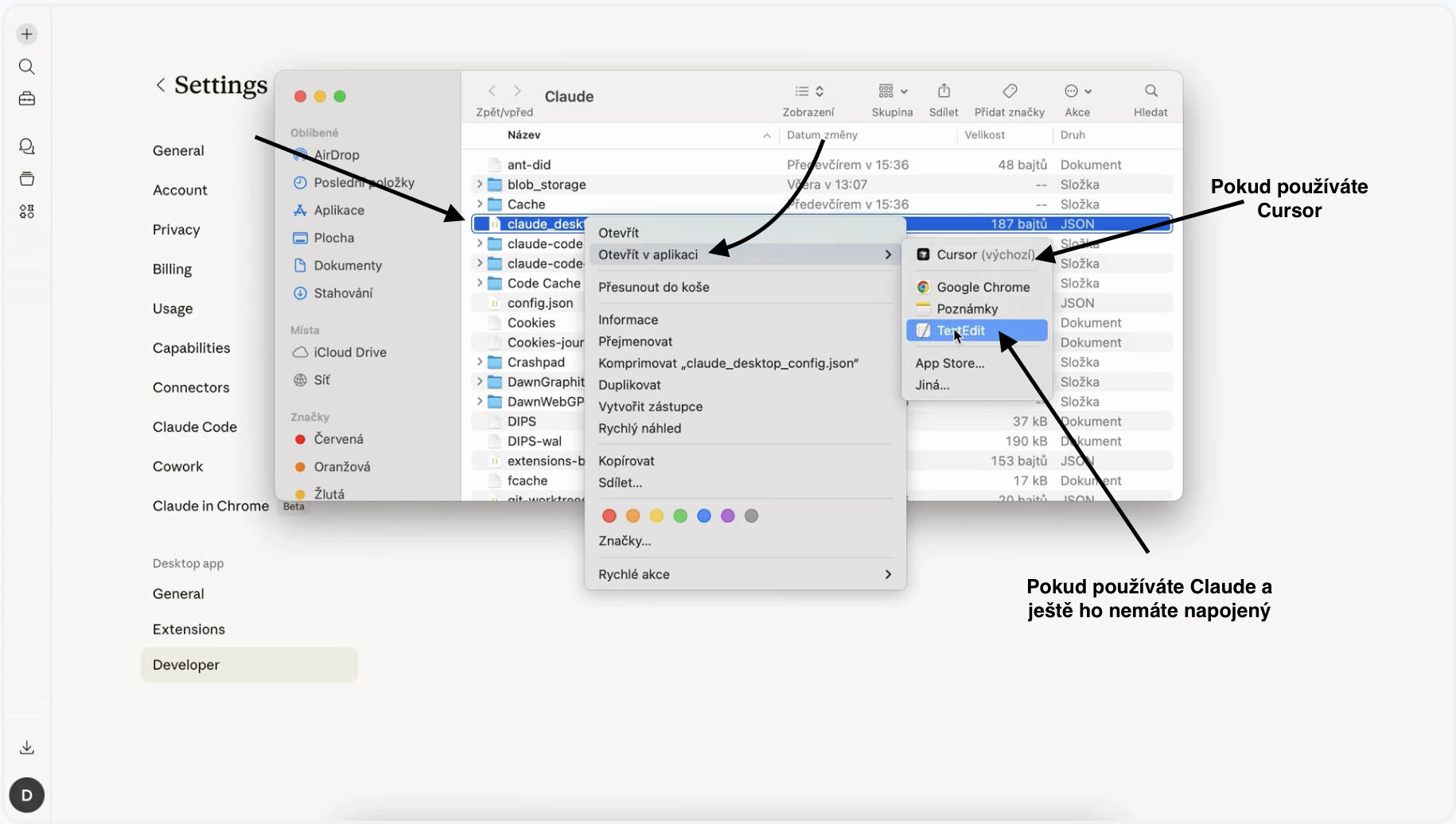Click the Finder share (Sdílet) icon
1456x824 pixels.
point(944,91)
